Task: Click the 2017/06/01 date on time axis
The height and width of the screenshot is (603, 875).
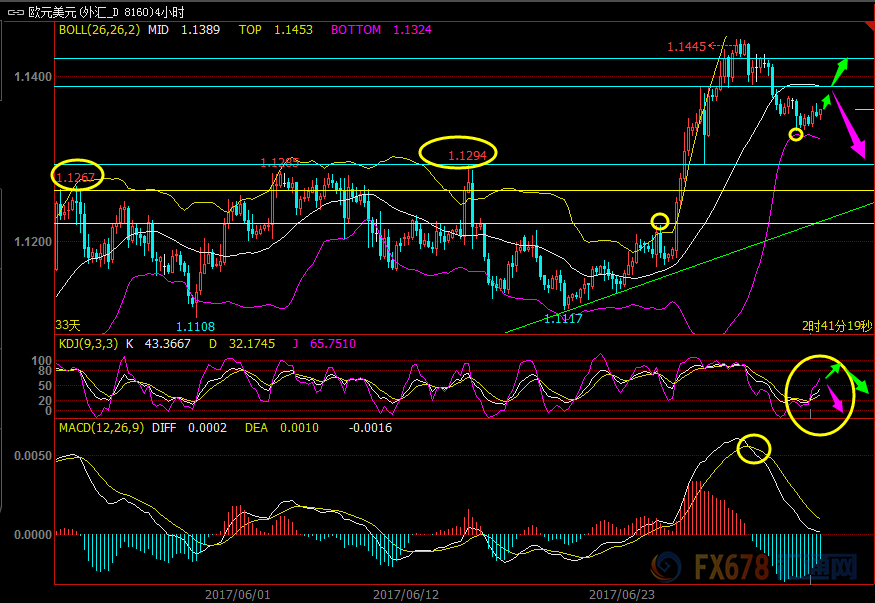Action: coord(238,595)
